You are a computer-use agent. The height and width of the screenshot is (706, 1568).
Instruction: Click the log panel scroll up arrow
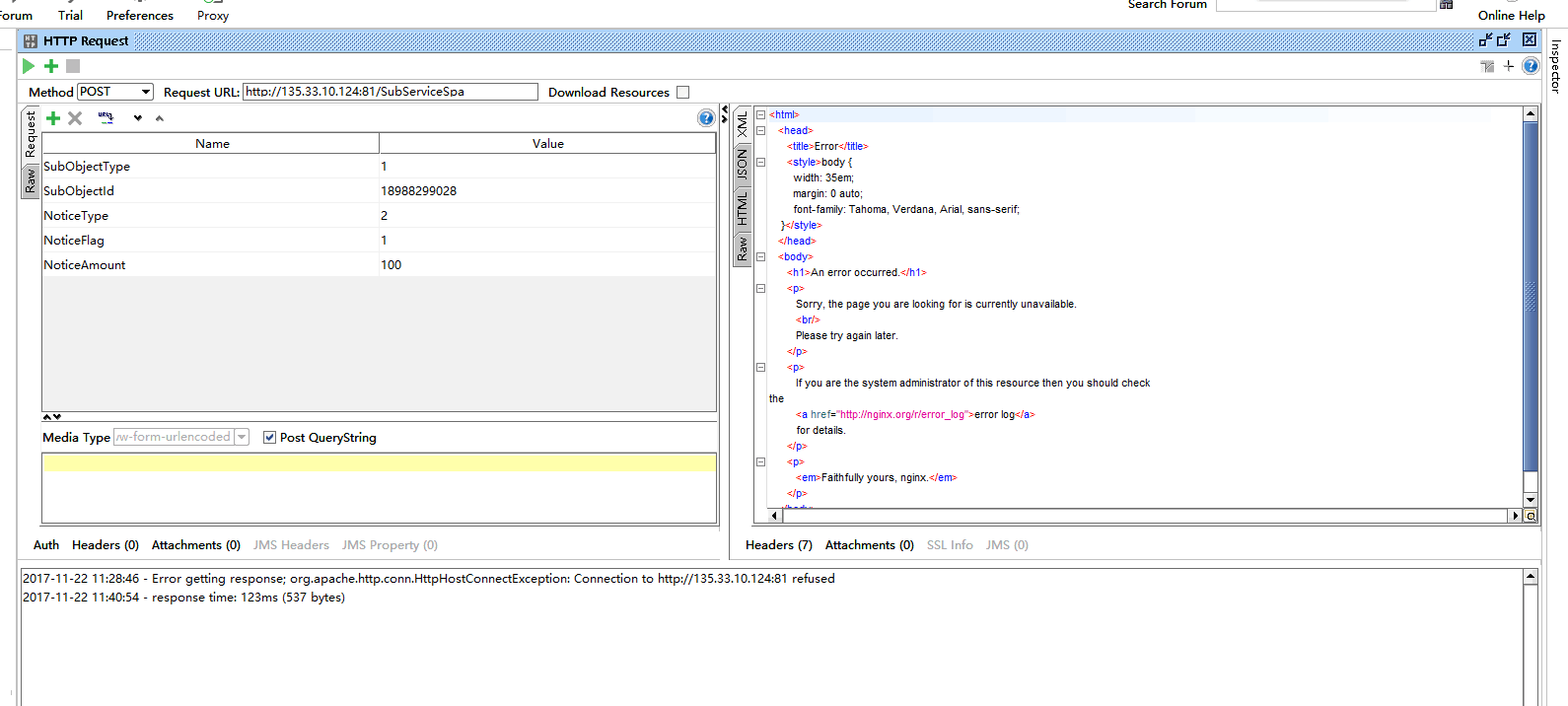[1531, 576]
